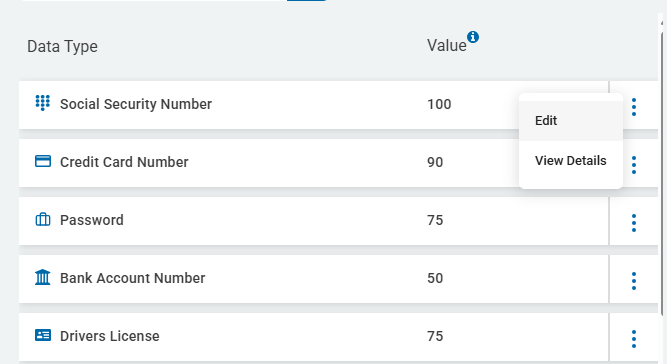The width and height of the screenshot is (667, 364).
Task: Choose View Details from the context menu
Action: (x=571, y=161)
